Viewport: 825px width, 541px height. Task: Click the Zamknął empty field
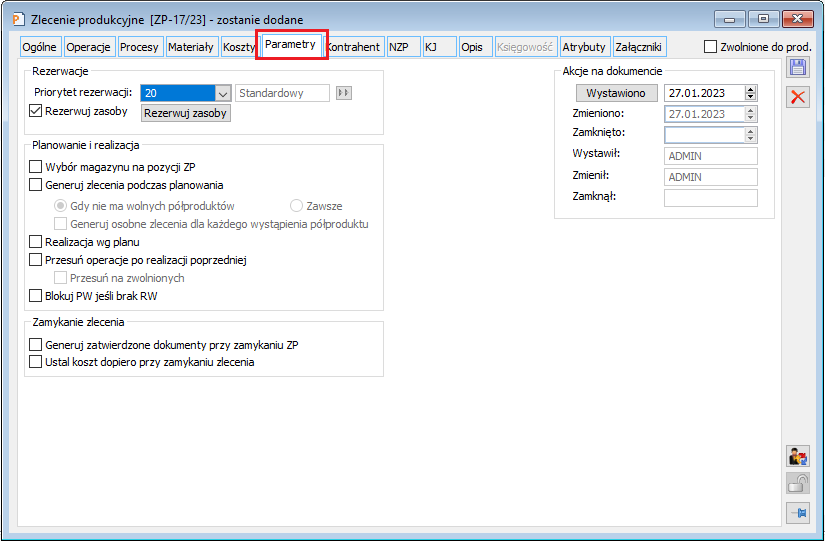(x=711, y=198)
